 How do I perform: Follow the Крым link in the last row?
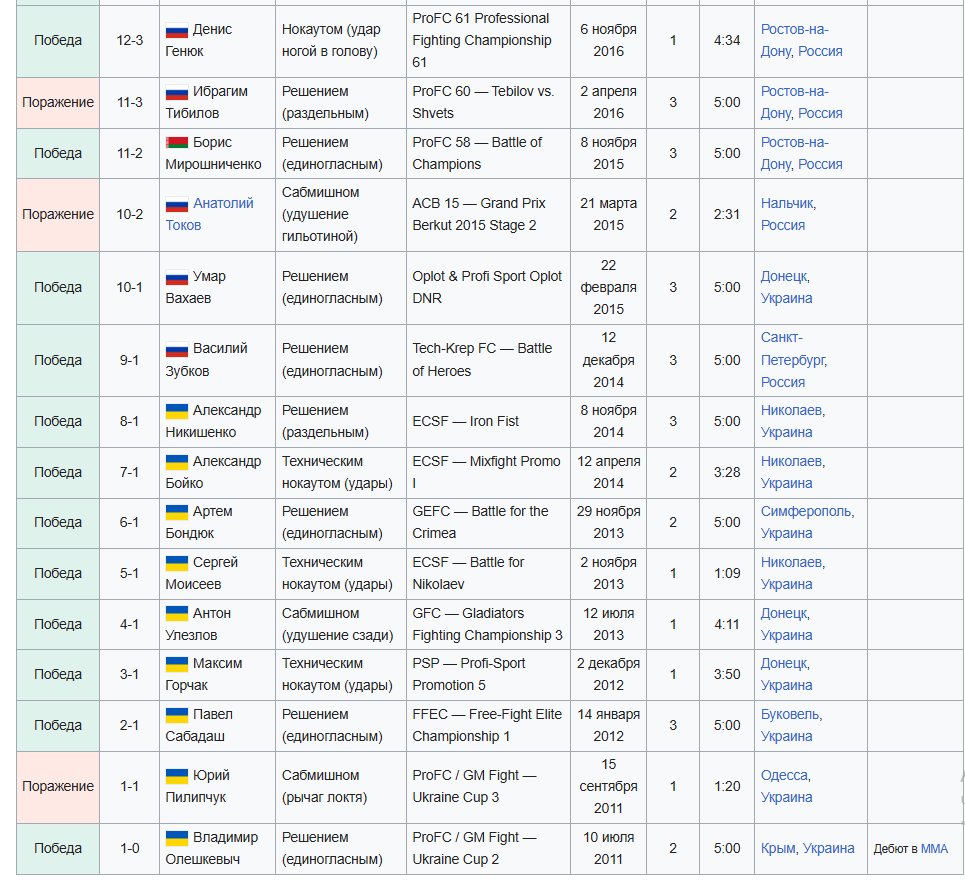[x=778, y=848]
